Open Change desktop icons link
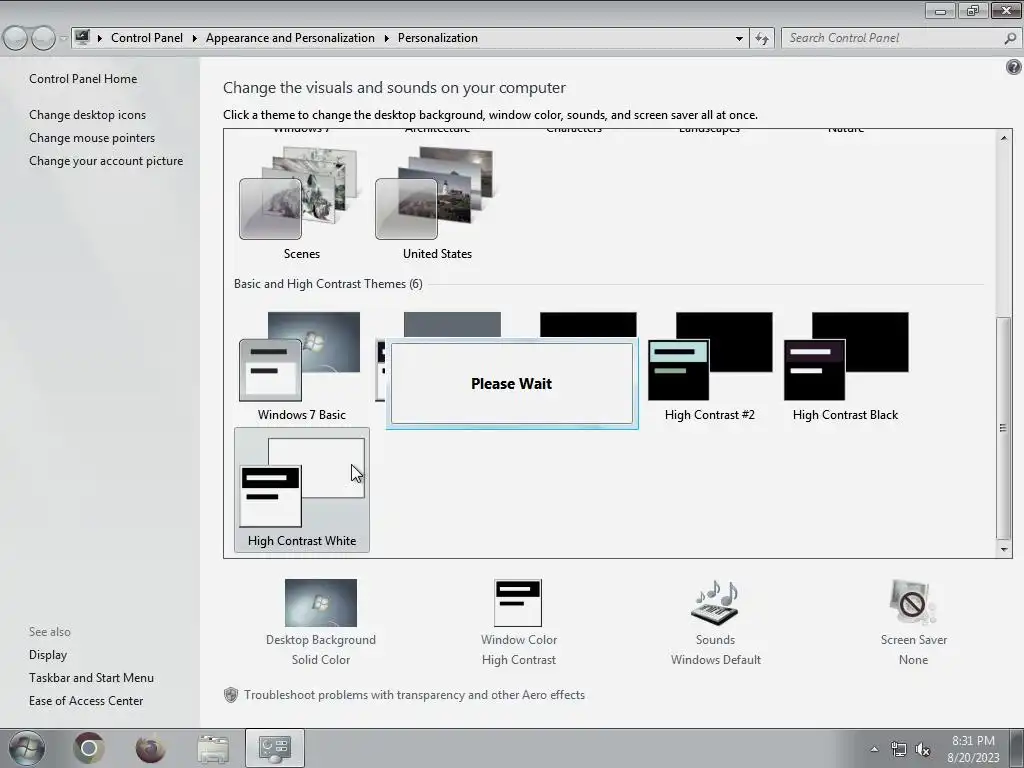The width and height of the screenshot is (1024, 768). click(x=88, y=115)
